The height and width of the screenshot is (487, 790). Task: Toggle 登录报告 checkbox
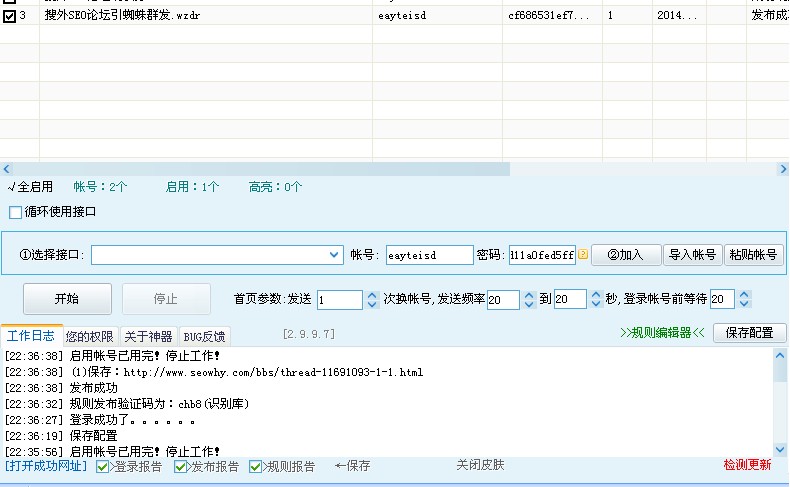click(102, 467)
